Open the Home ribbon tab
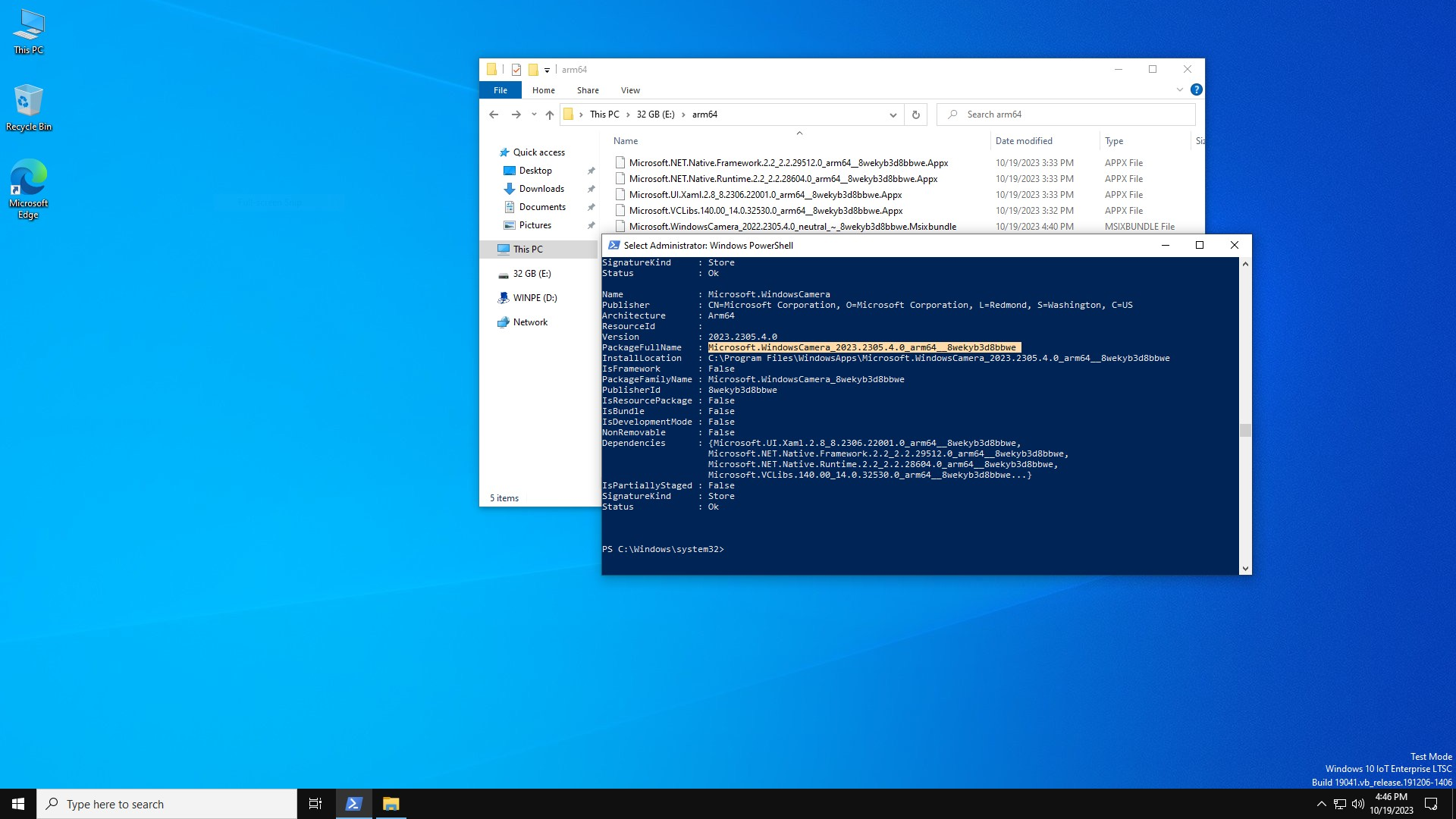1456x819 pixels. tap(544, 90)
